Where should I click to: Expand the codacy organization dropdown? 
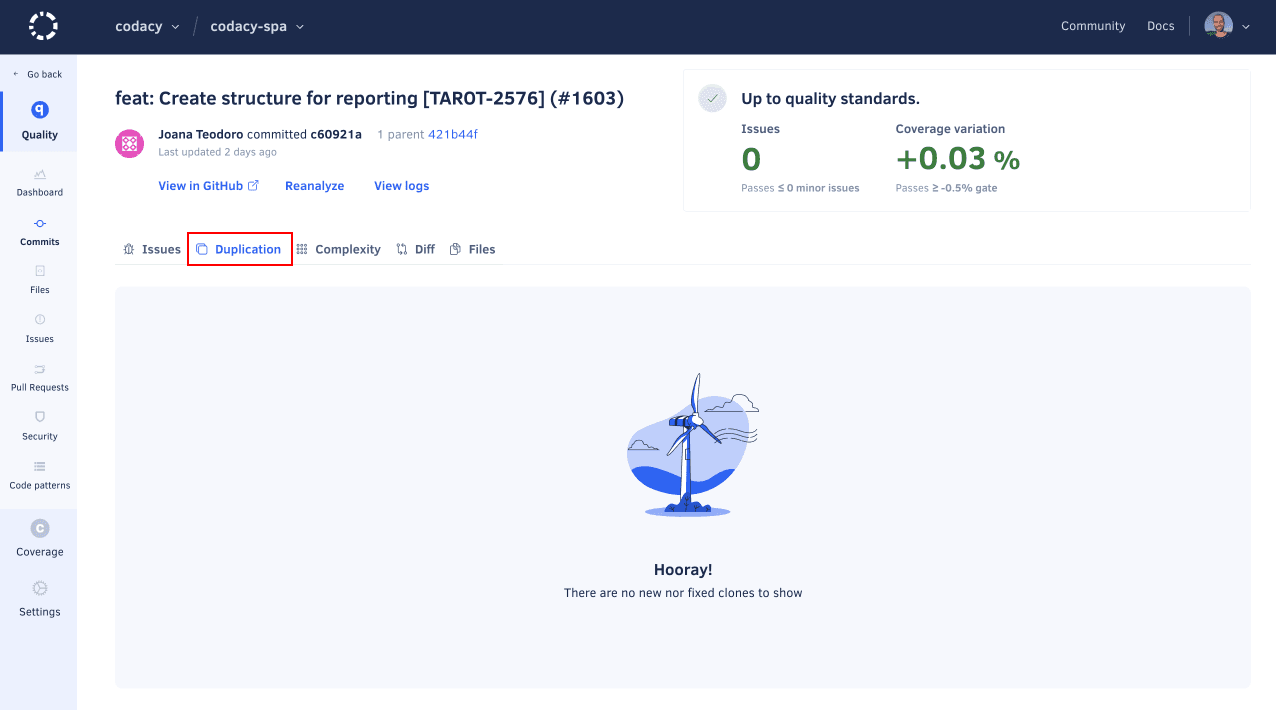(x=147, y=26)
